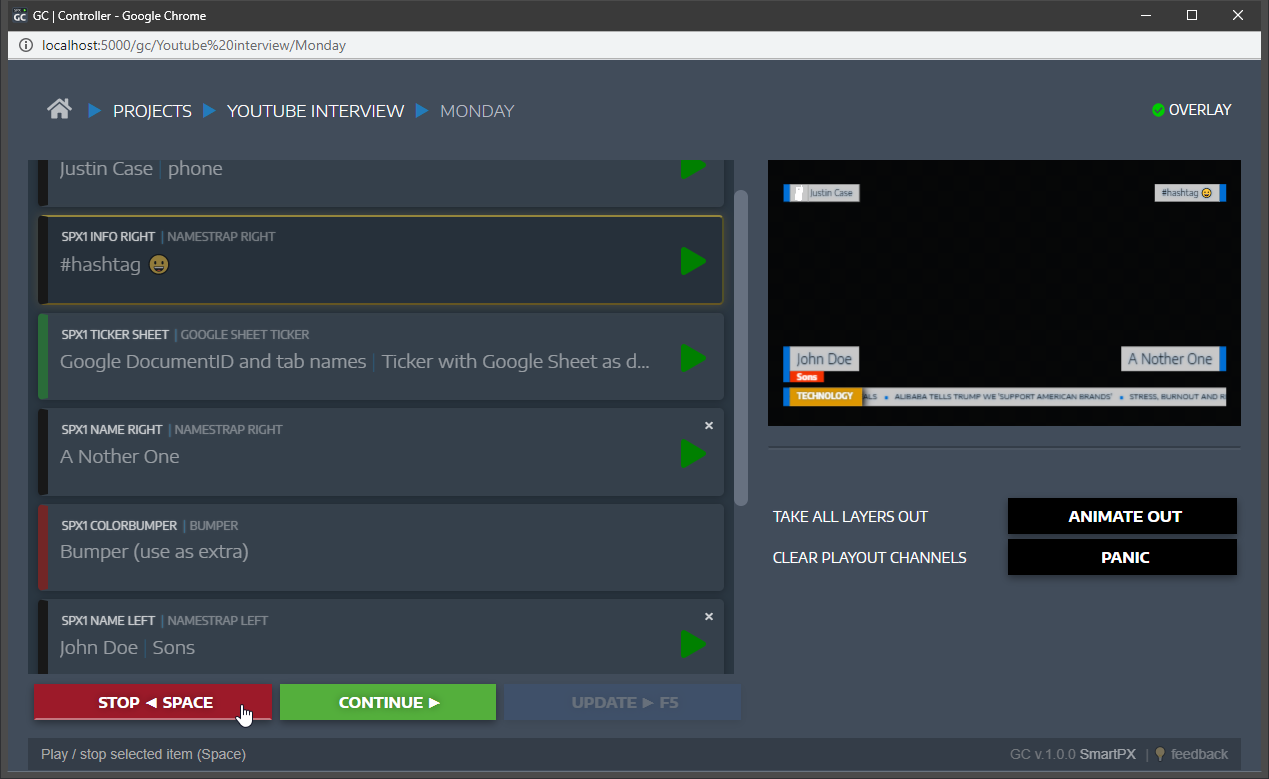Play the John Doe Sons green arrow
This screenshot has height=779, width=1269.
tap(693, 644)
